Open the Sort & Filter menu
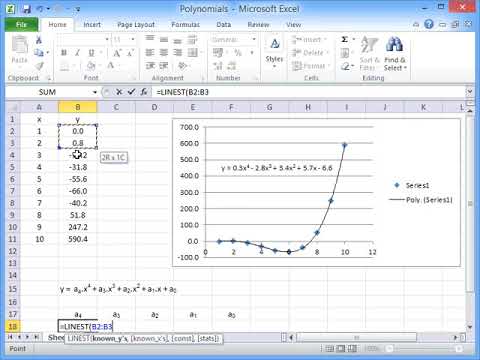This screenshot has height=360, width=480. 369,53
